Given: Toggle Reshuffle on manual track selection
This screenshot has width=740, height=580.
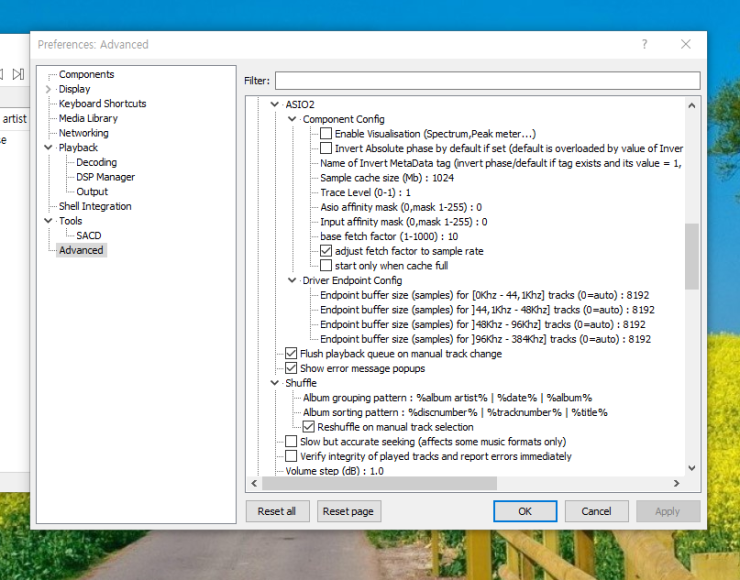Looking at the screenshot, I should 309,427.
